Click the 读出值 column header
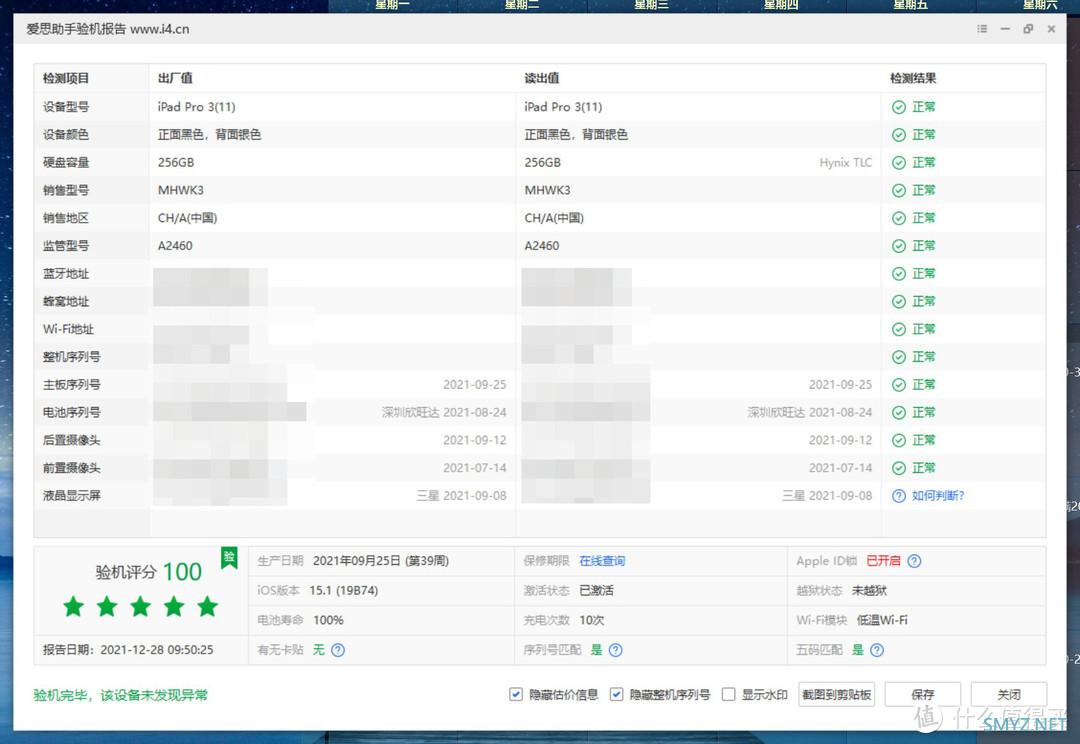 (x=542, y=78)
